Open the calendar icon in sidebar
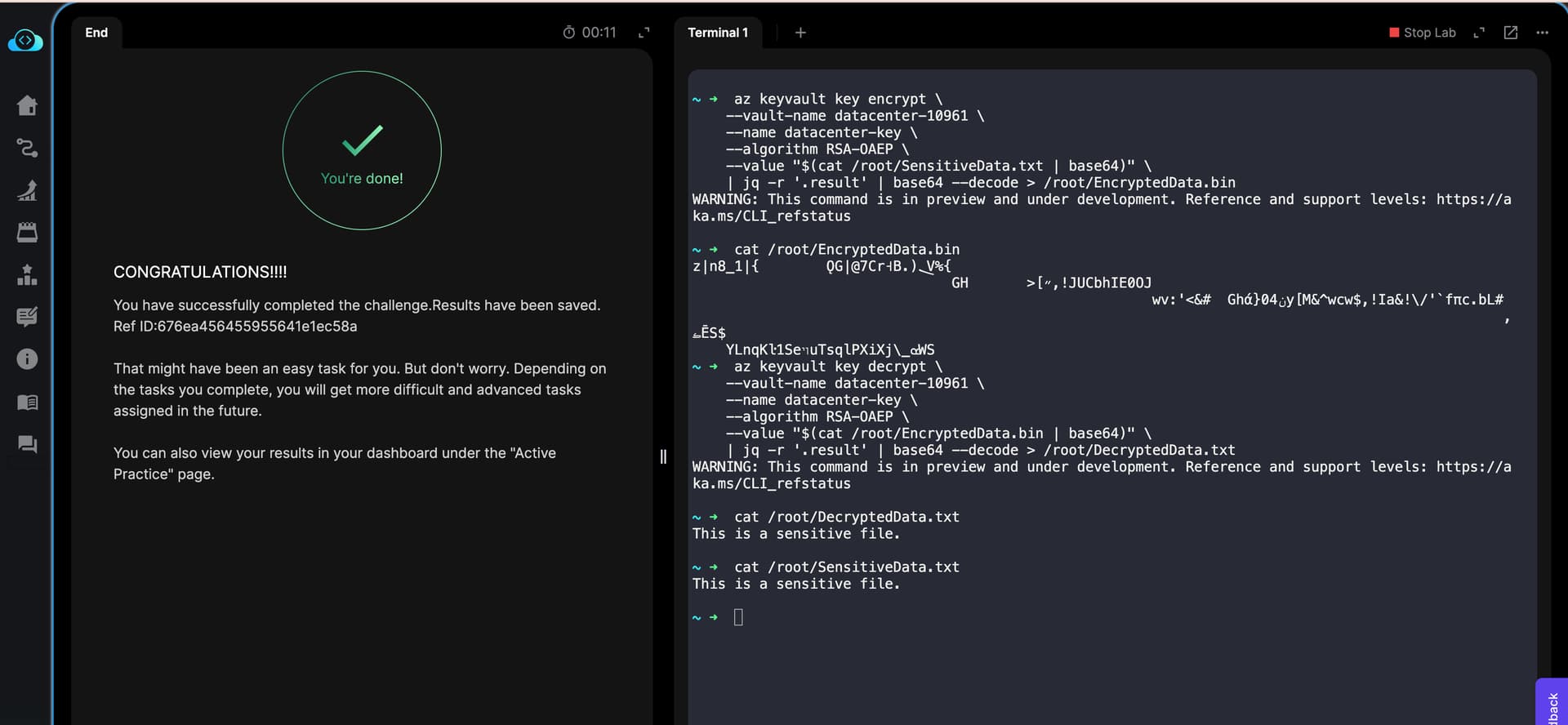Screen dimensions: 1568x725 (27, 233)
